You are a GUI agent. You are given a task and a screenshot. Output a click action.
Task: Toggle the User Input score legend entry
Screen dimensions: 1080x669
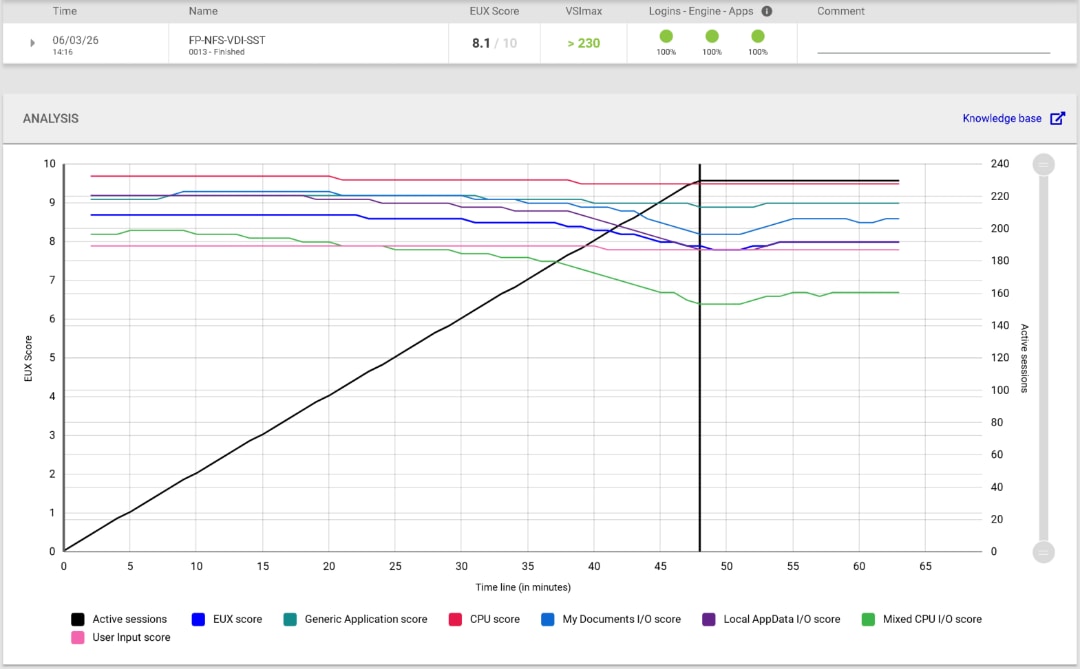click(121, 638)
